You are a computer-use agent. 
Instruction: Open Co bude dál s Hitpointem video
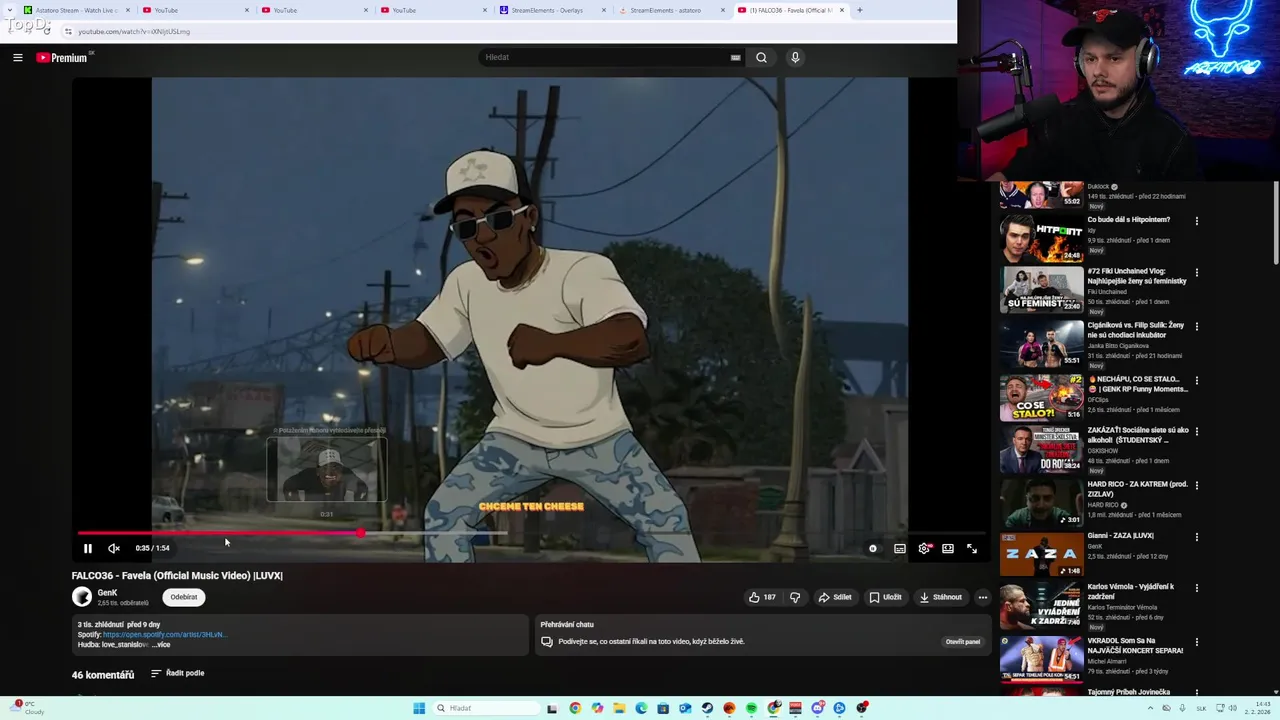coord(1128,220)
